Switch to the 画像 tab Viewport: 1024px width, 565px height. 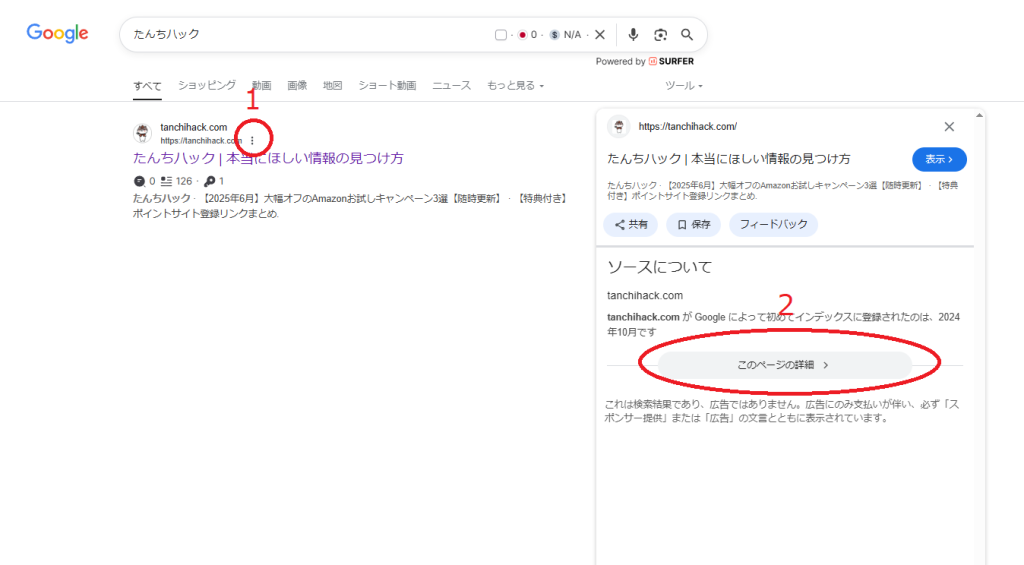coord(297,86)
